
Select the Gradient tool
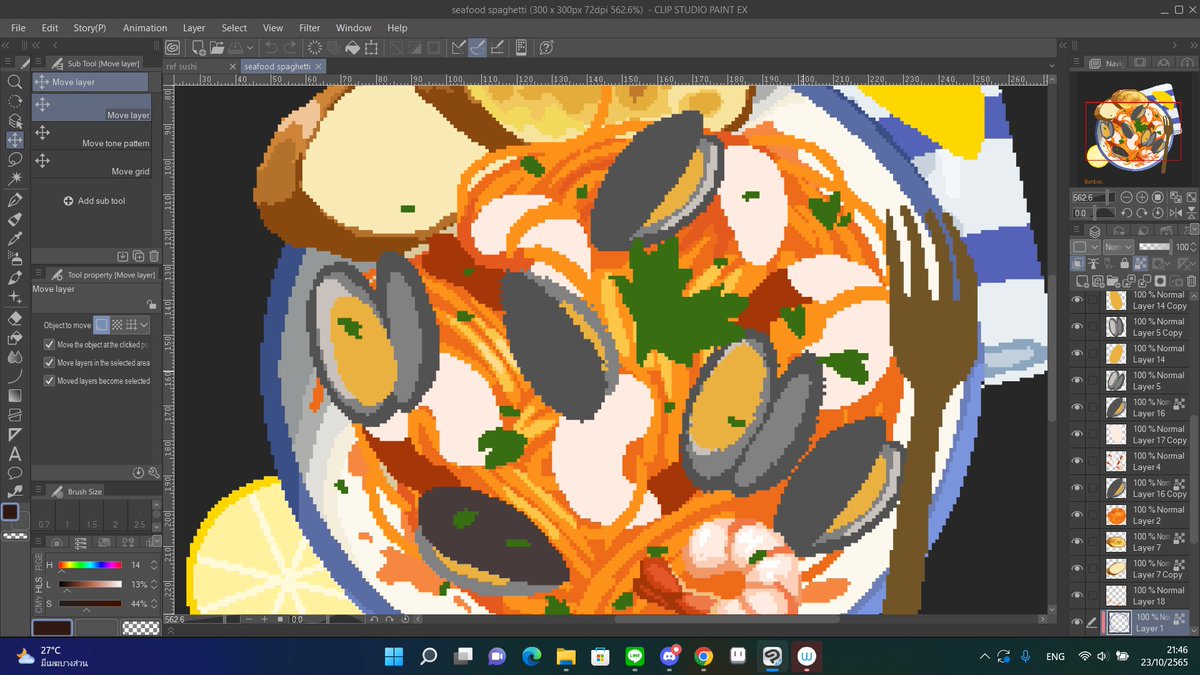(15, 395)
